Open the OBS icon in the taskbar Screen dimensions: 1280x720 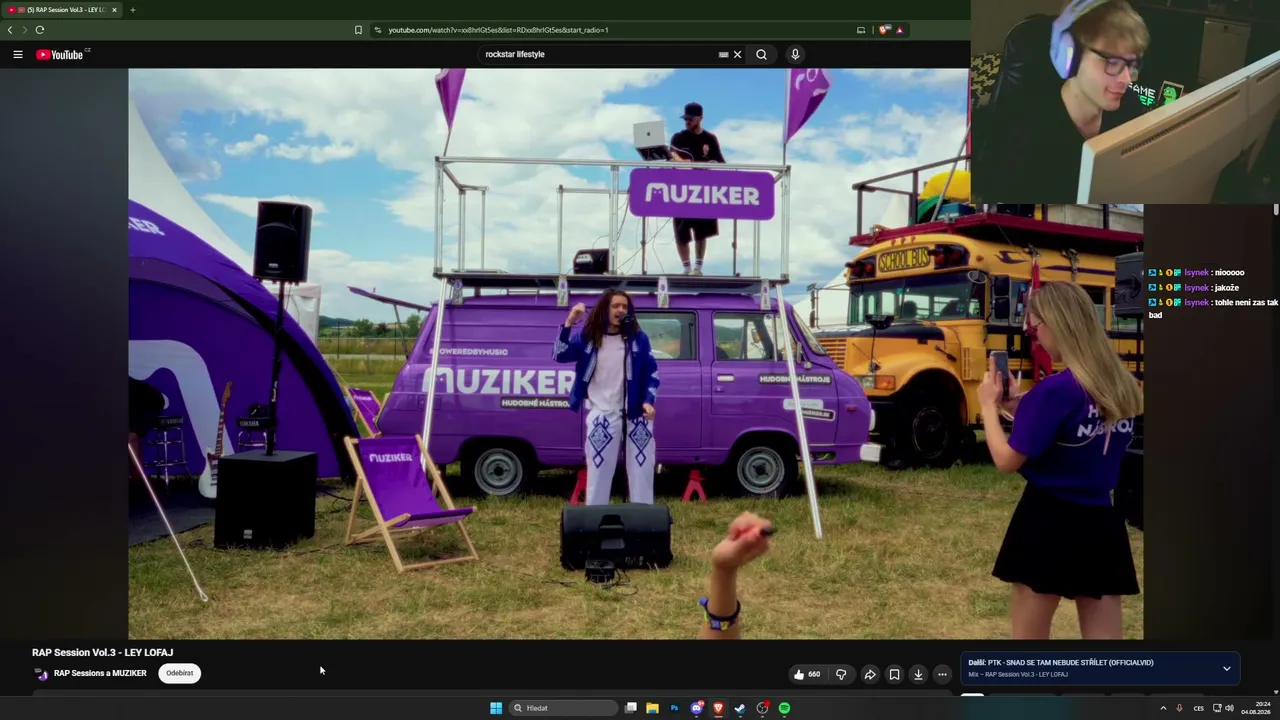tap(762, 708)
